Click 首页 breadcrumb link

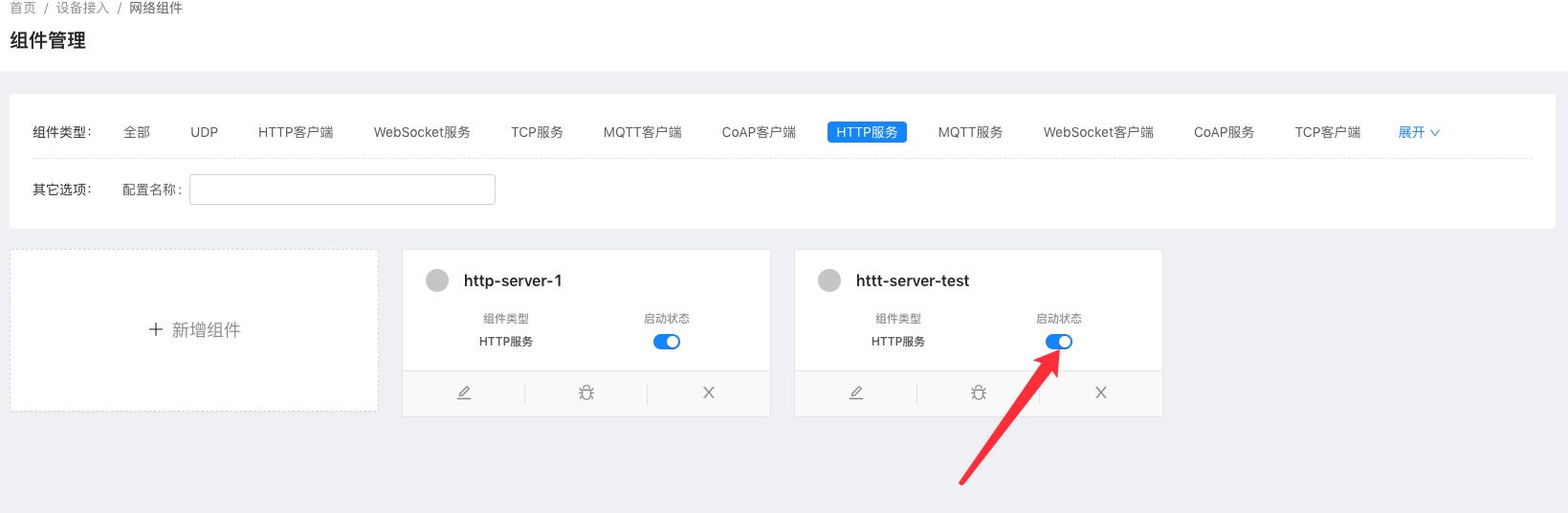[23, 8]
